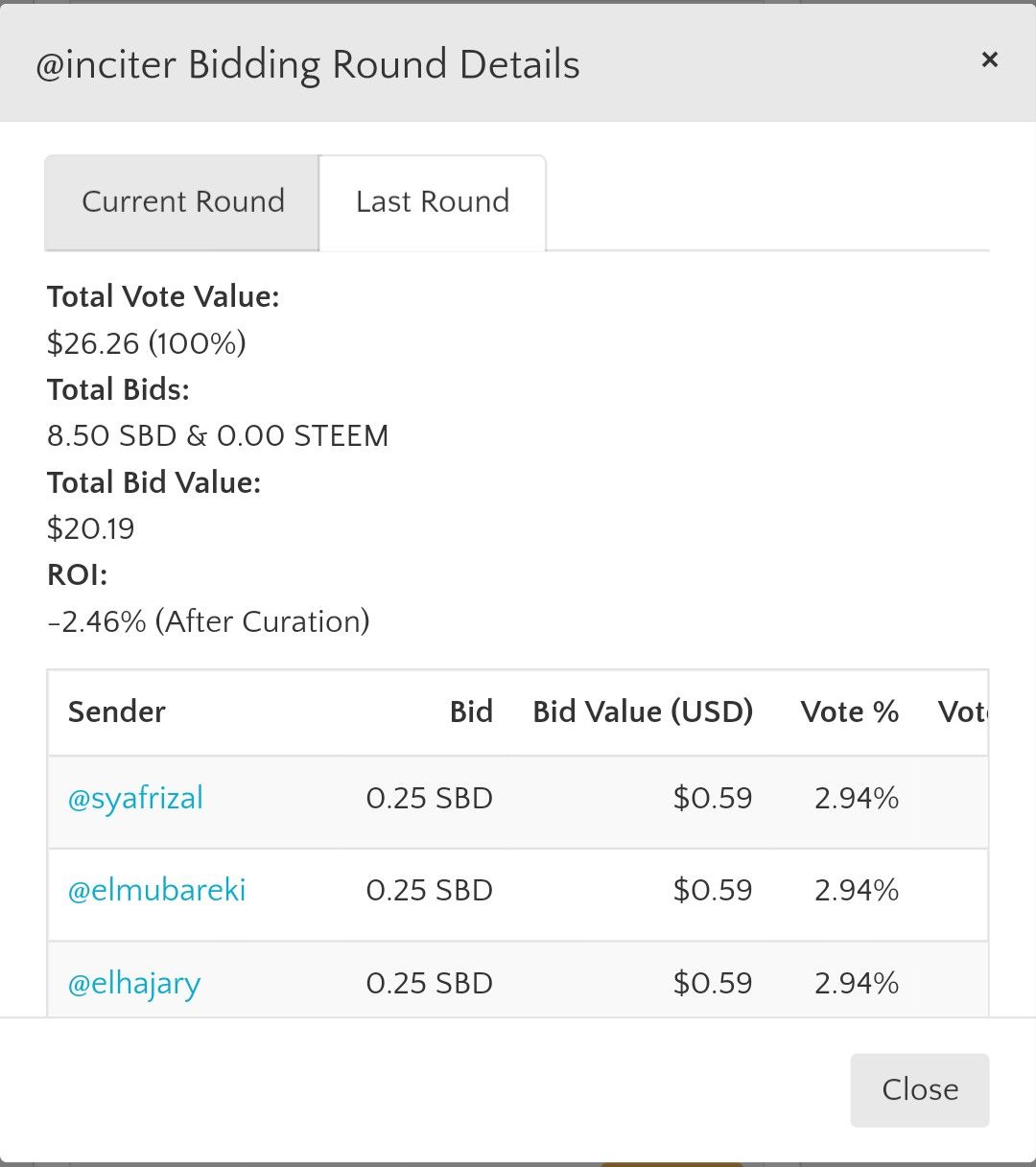The image size is (1036, 1167).
Task: Click the Bid Value (USD) column header
Action: pyautogui.click(x=643, y=712)
